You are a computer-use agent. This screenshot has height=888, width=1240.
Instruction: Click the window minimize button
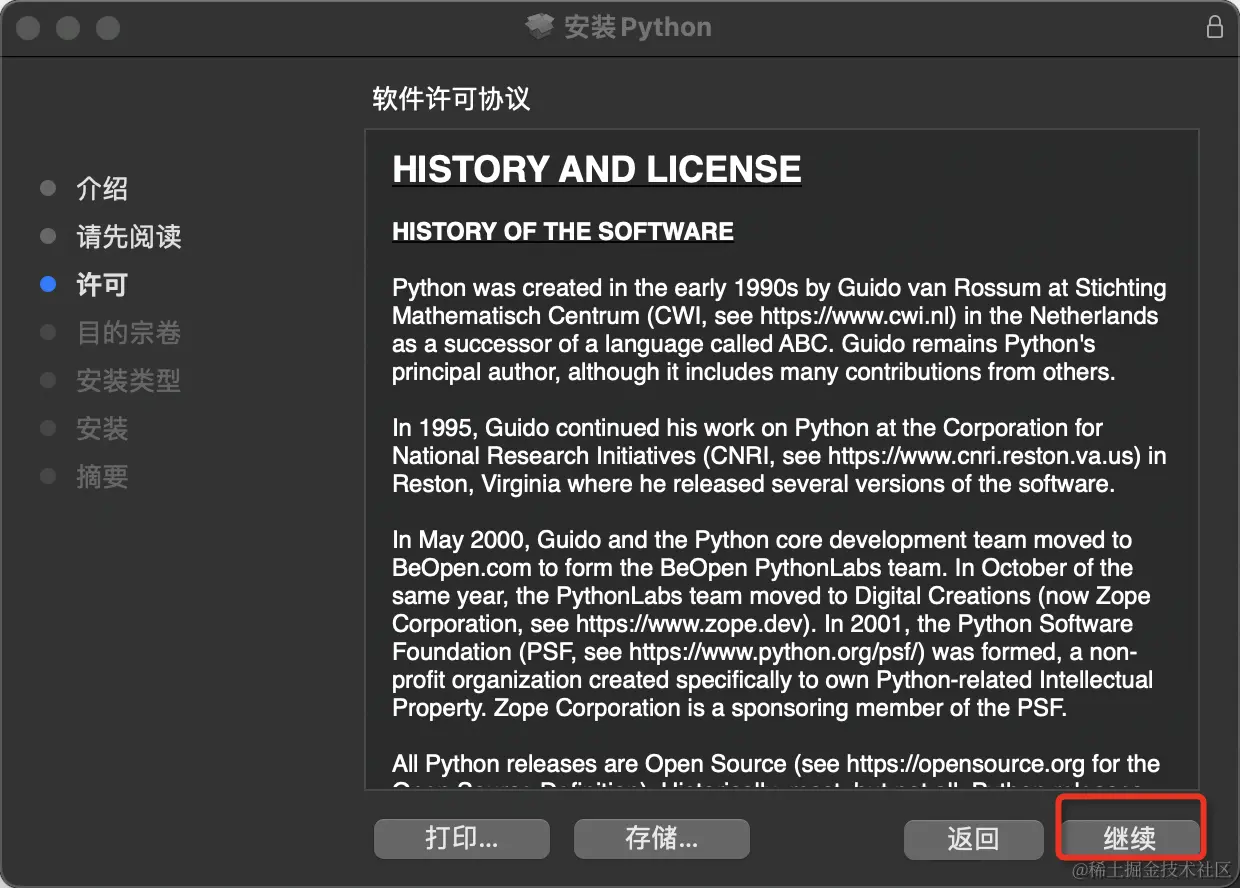pyautogui.click(x=68, y=27)
